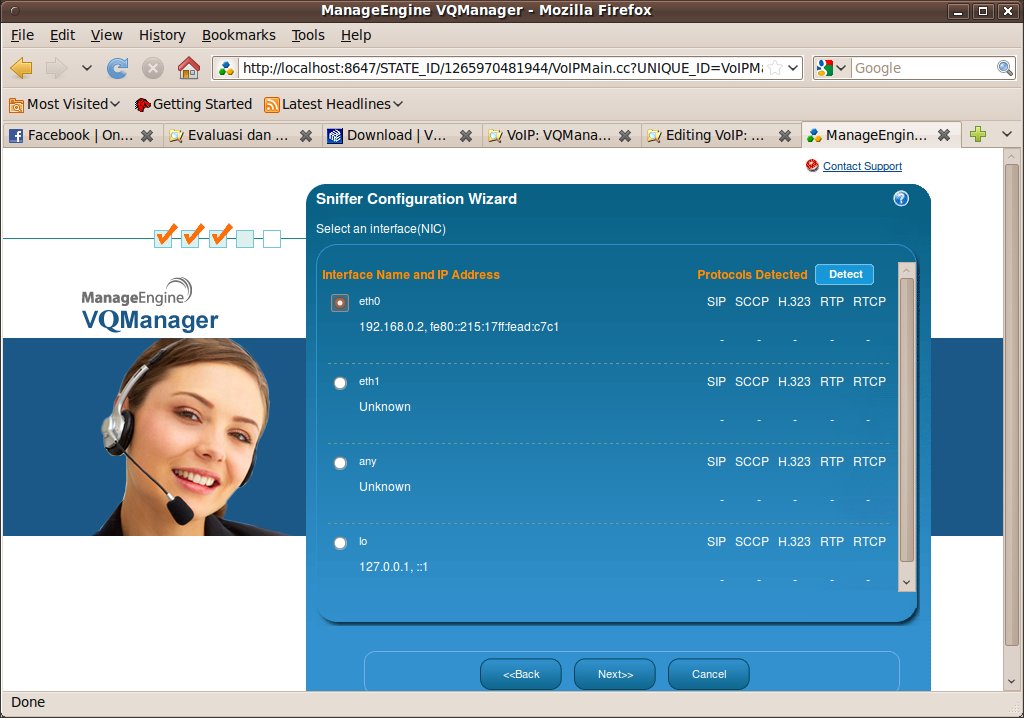Click the Detect protocols button
The width and height of the screenshot is (1024, 718).
[845, 274]
